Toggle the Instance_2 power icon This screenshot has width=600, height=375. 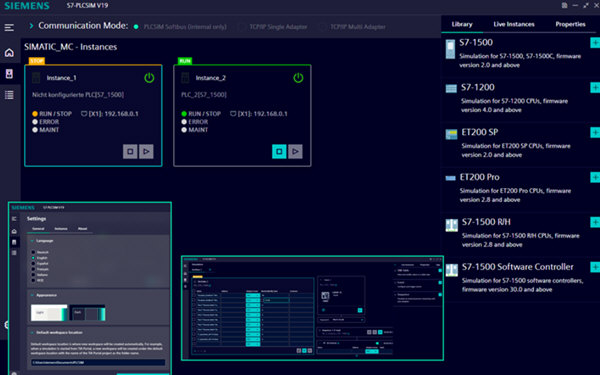(x=298, y=78)
